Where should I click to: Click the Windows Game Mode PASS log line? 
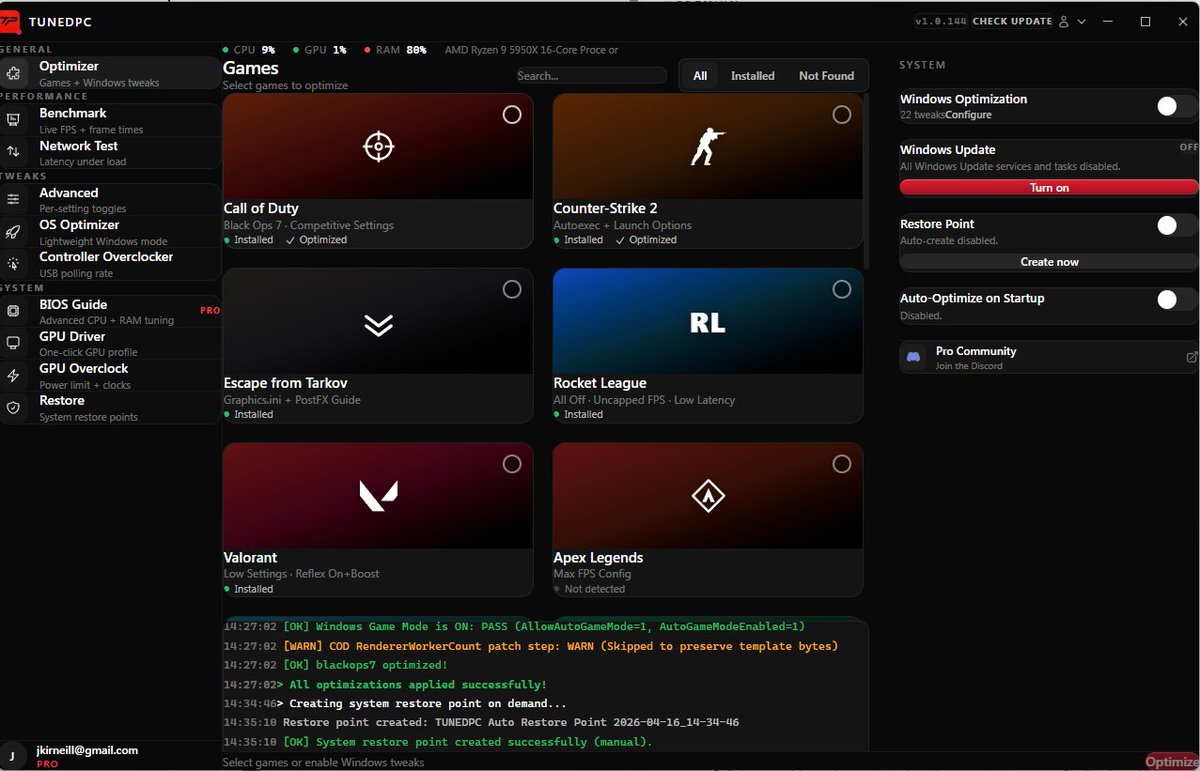click(x=514, y=626)
